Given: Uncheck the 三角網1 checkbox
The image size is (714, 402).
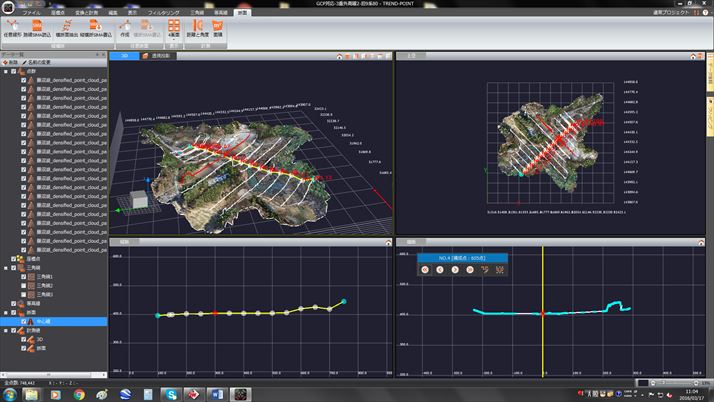Looking at the screenshot, I should pos(24,277).
